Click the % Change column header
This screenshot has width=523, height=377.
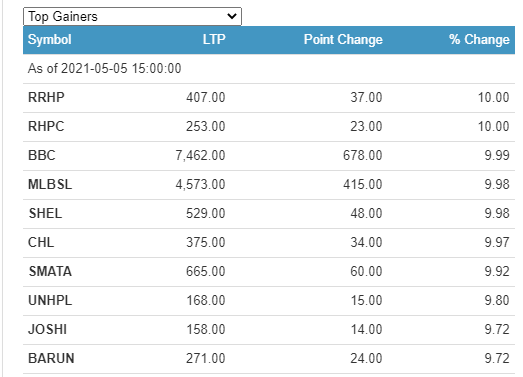coord(479,40)
